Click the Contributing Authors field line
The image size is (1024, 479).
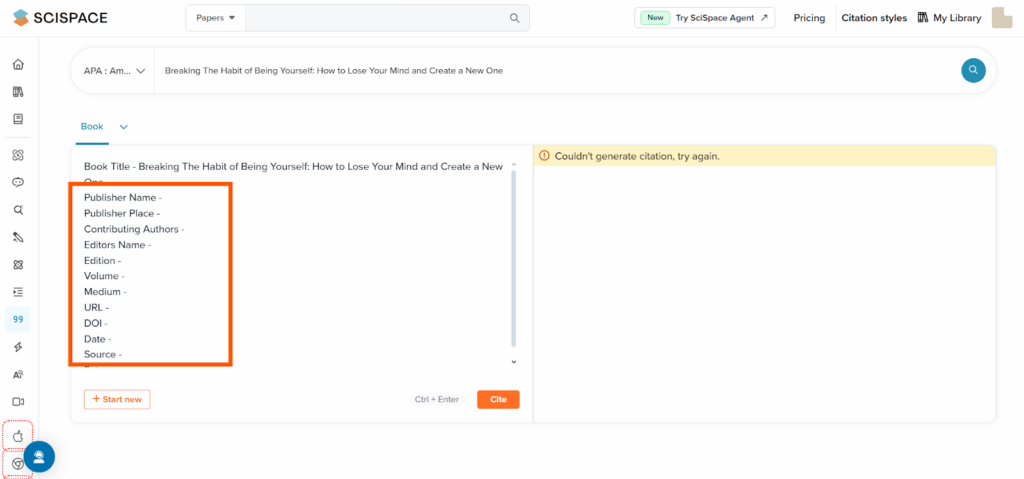[x=134, y=229]
